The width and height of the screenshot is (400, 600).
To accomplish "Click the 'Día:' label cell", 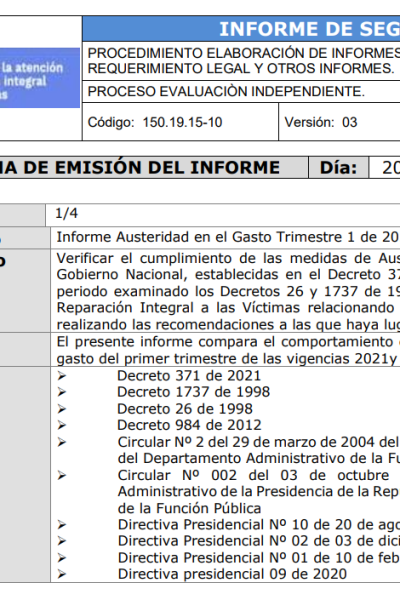I will tap(338, 168).
